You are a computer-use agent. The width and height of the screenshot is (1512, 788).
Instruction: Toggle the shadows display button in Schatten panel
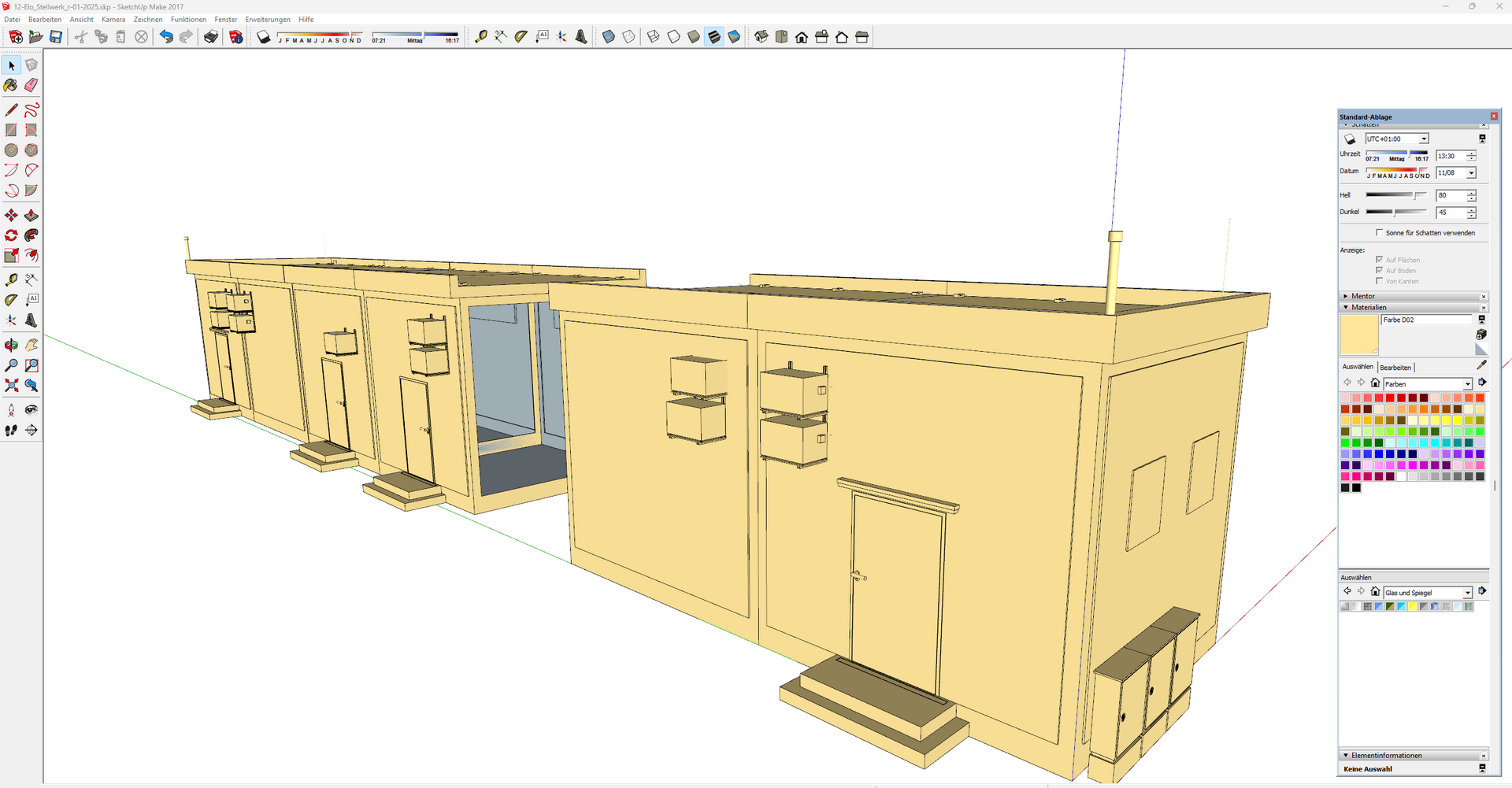coord(1350,139)
